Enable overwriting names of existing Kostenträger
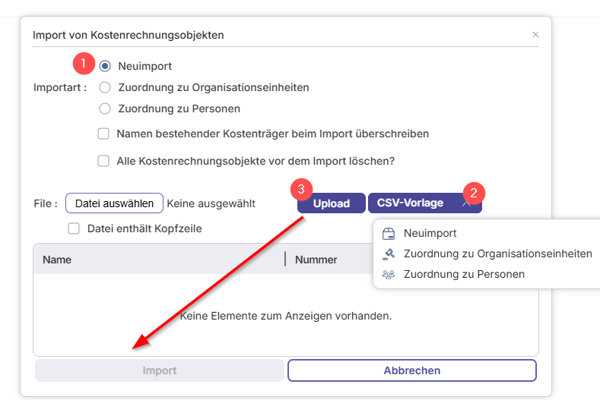The width and height of the screenshot is (600, 400). click(103, 133)
